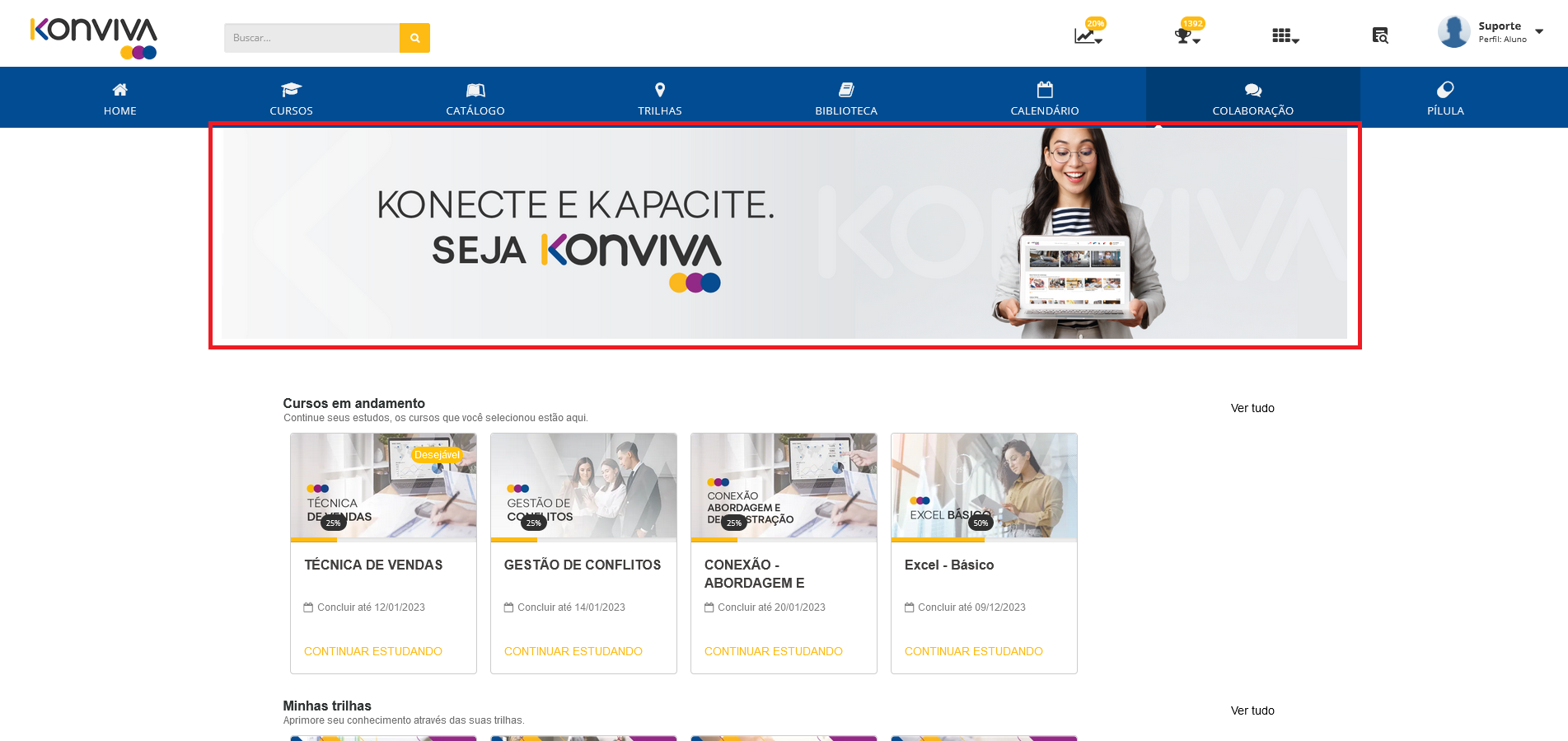Open the Excel Básico course thumbnail
This screenshot has height=741, width=1568.
(x=984, y=486)
